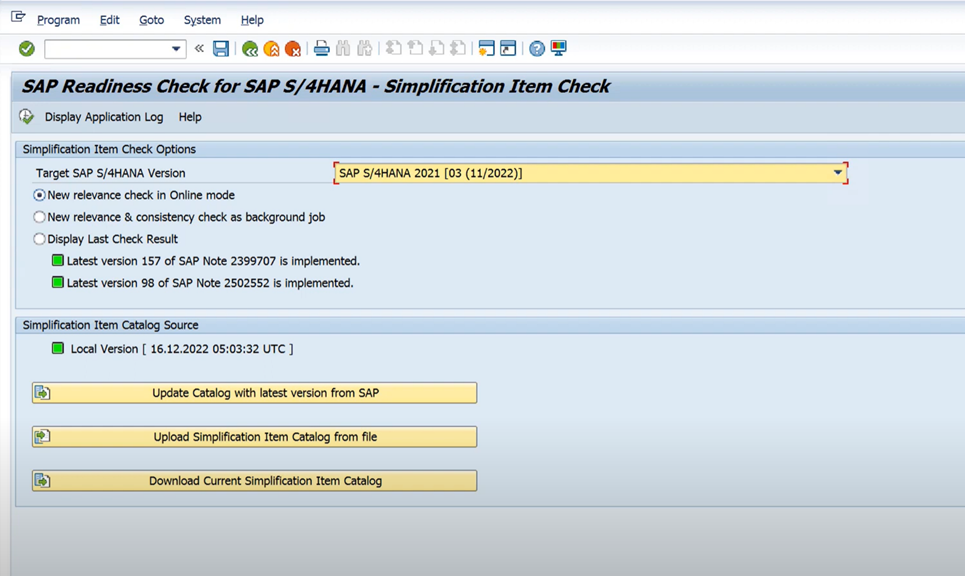965x576 pixels.
Task: Click the Next Page icon
Action: 436,48
